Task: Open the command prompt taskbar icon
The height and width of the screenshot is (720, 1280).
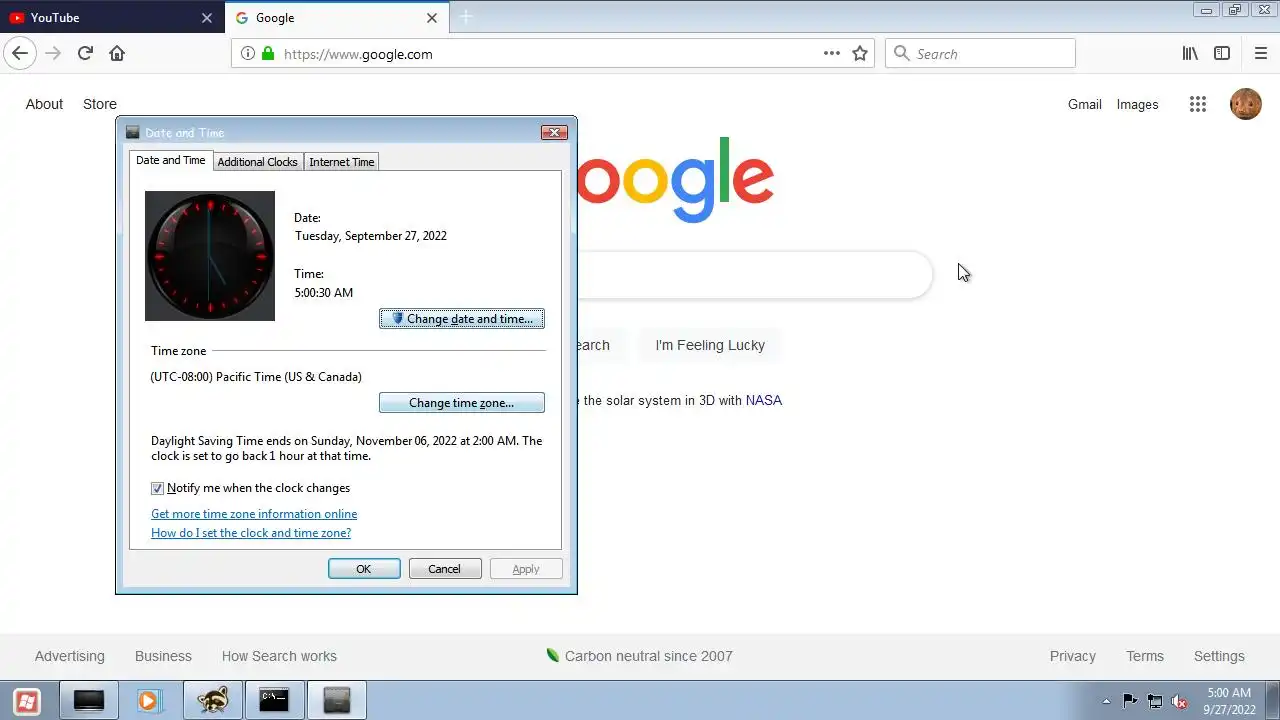Action: pos(274,701)
